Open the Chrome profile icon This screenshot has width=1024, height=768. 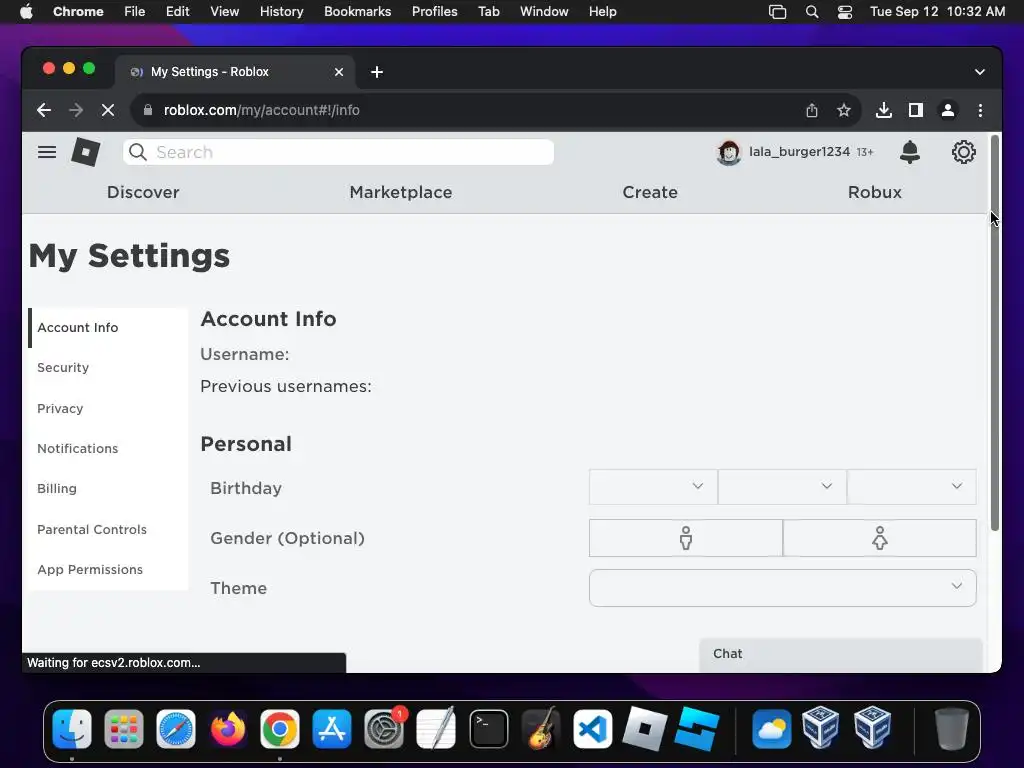[x=948, y=110]
